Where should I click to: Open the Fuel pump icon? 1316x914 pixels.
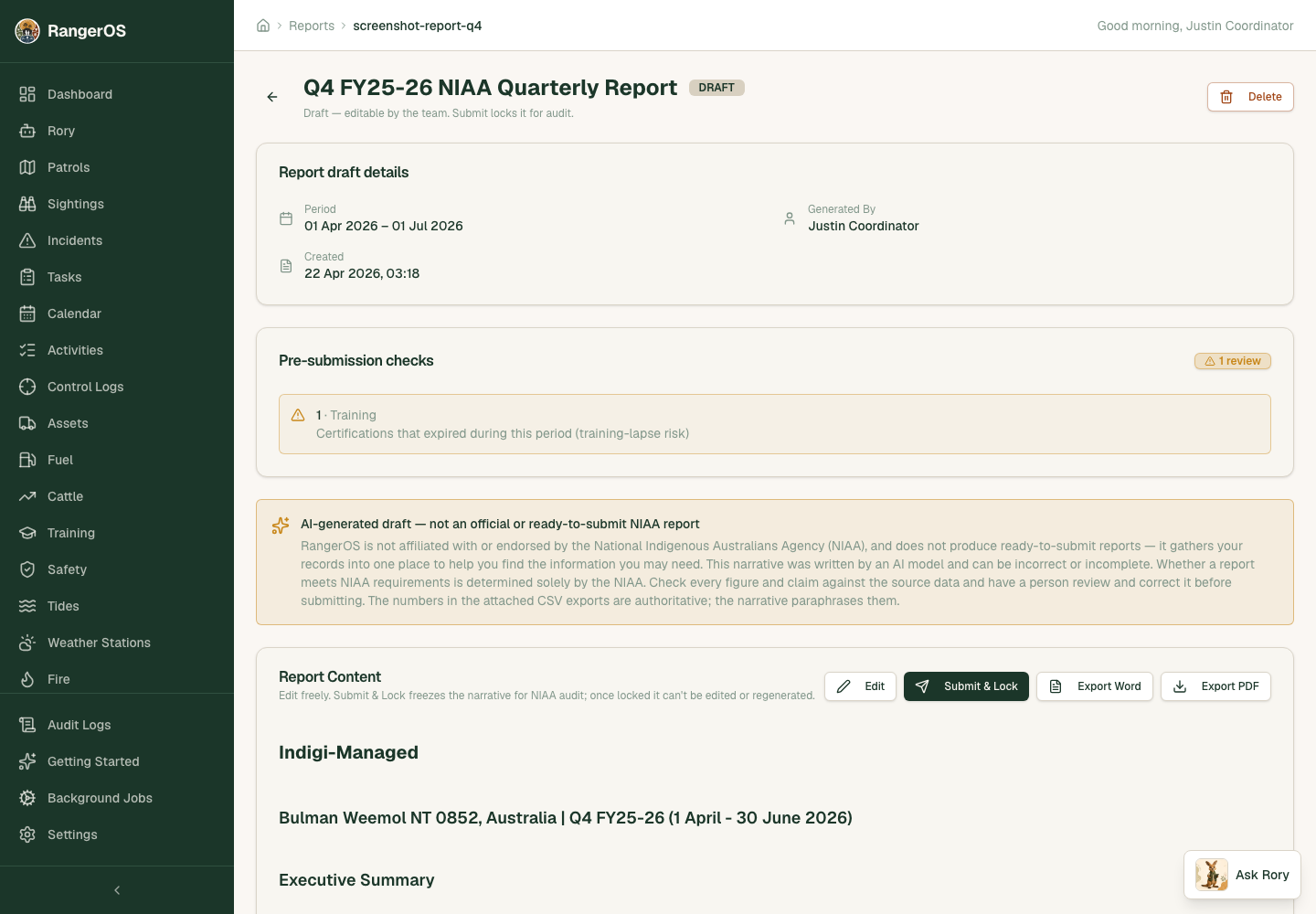pyautogui.click(x=27, y=460)
